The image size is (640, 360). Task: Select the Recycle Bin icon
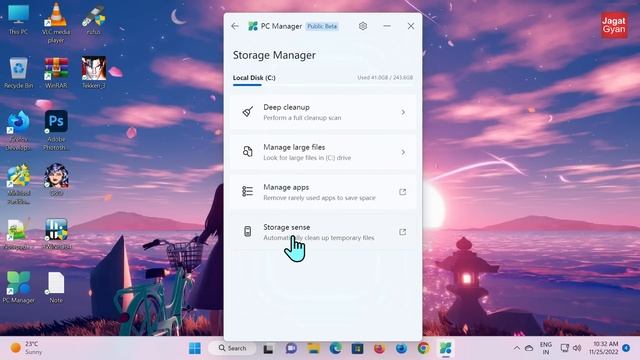tap(18, 73)
